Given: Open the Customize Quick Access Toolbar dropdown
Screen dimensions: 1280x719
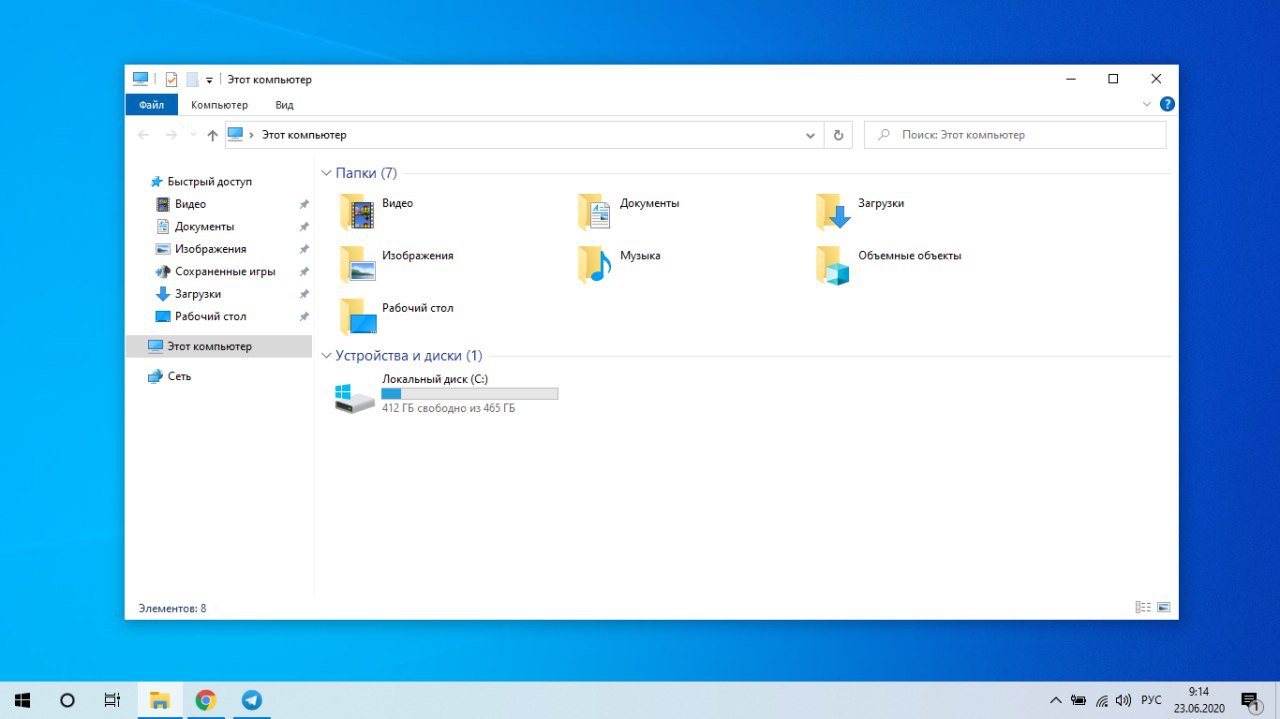Looking at the screenshot, I should (x=209, y=80).
